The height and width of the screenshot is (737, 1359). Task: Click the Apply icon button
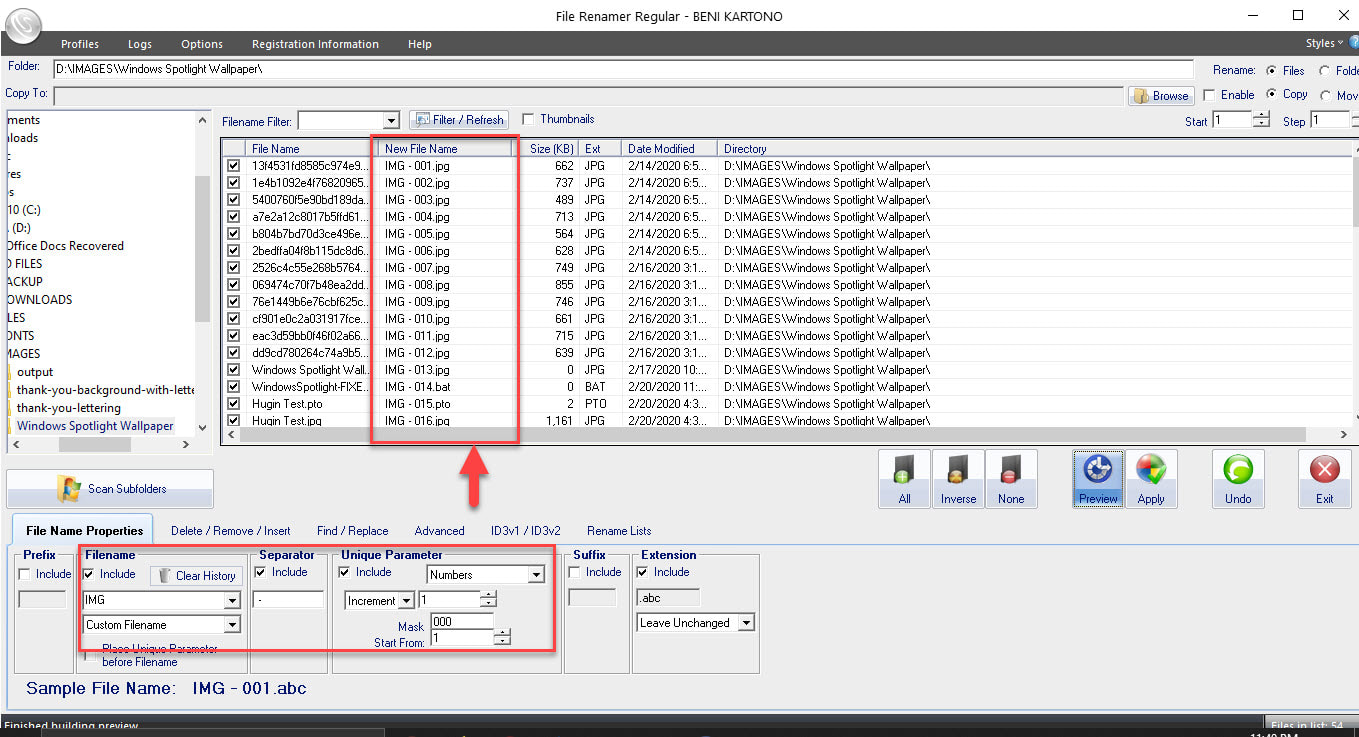(1151, 479)
